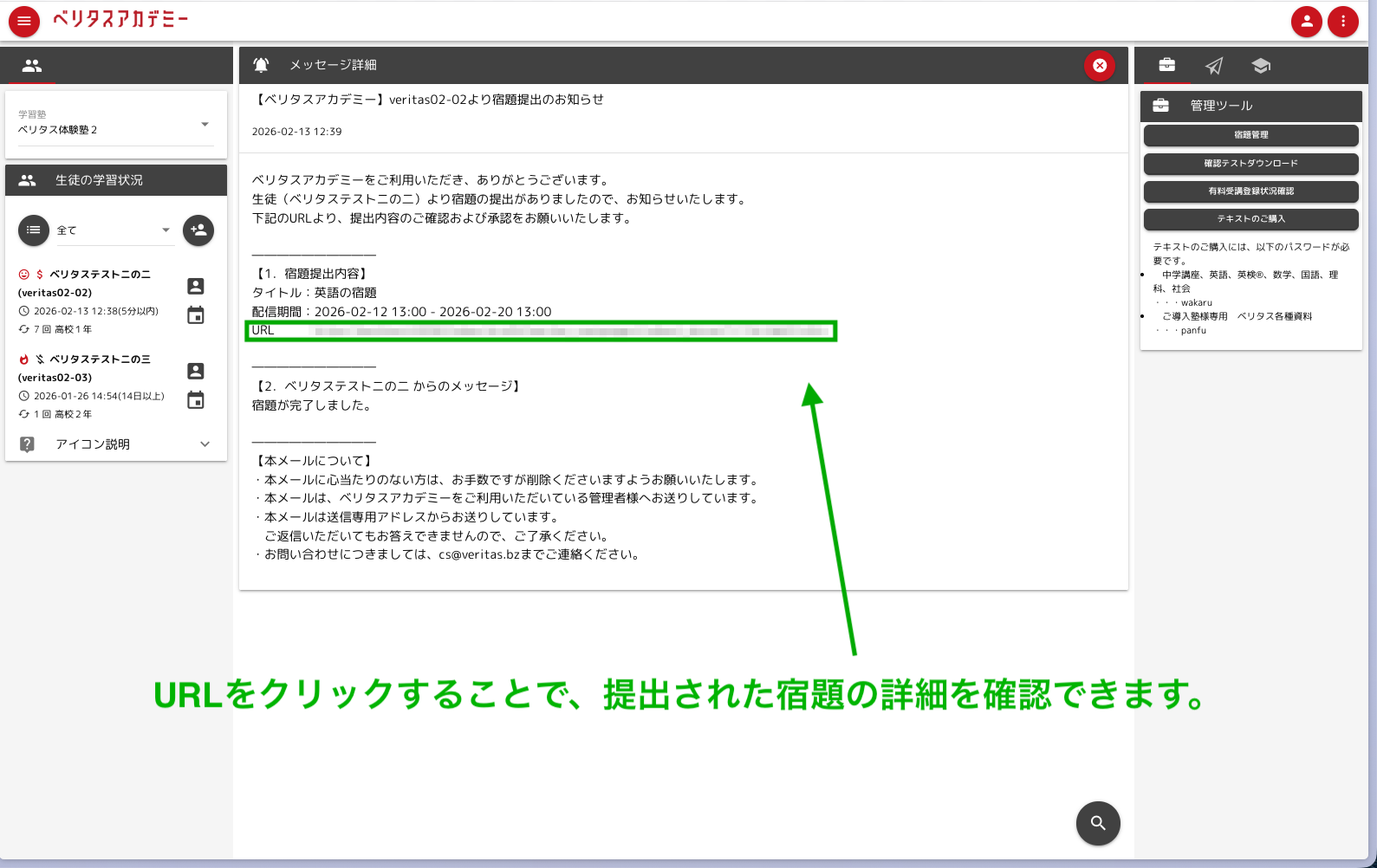Open profile card icon for veritas02-03

click(196, 371)
